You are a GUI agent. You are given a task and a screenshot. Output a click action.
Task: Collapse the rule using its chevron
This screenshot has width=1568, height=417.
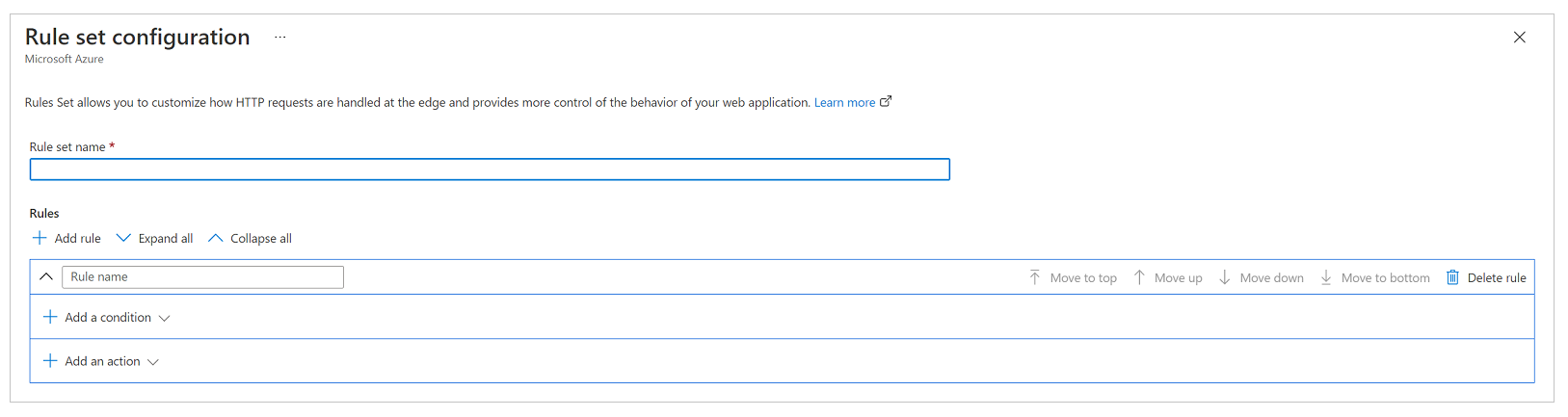click(x=46, y=277)
